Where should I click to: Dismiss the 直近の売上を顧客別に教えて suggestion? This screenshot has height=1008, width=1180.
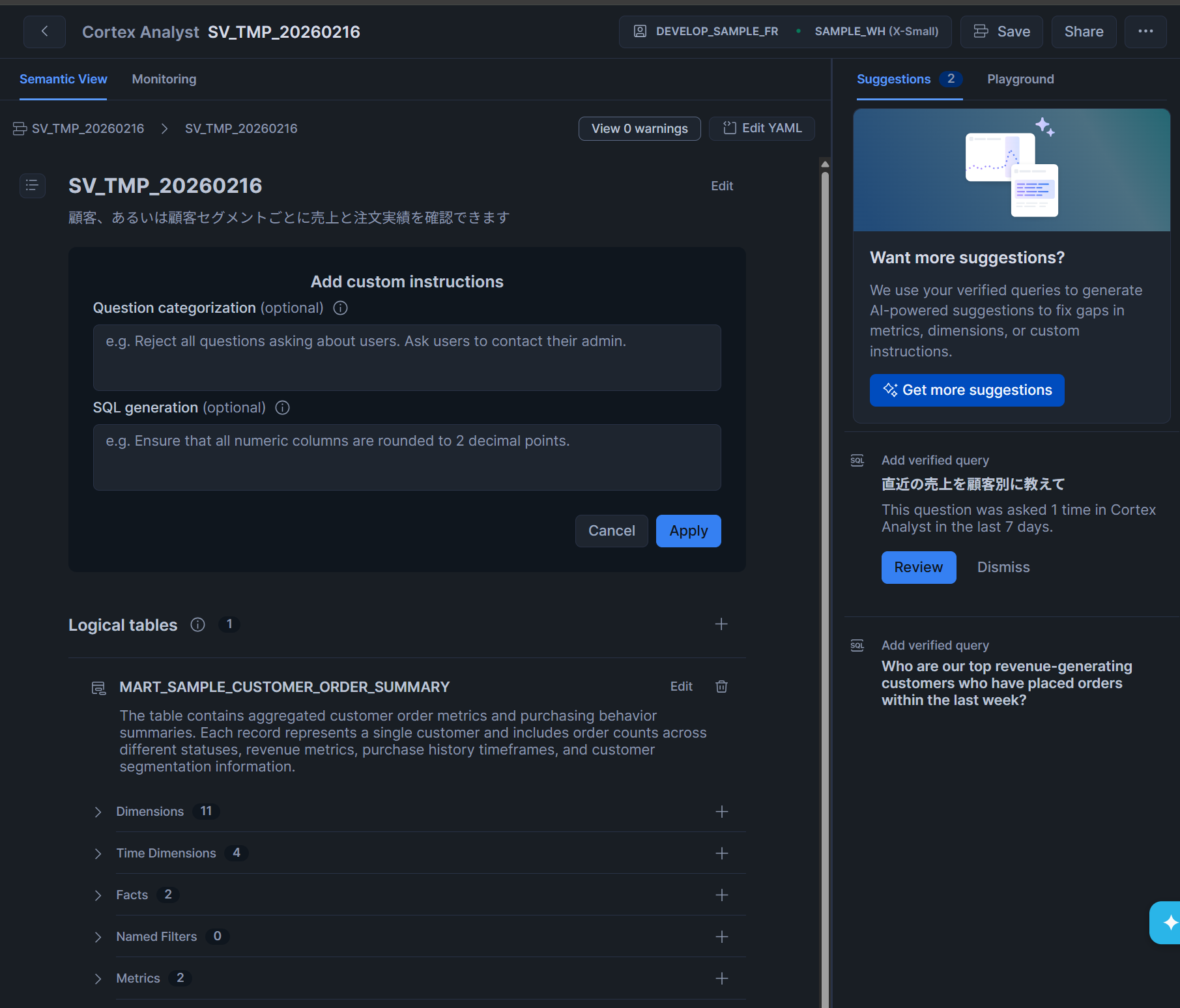[1003, 568]
